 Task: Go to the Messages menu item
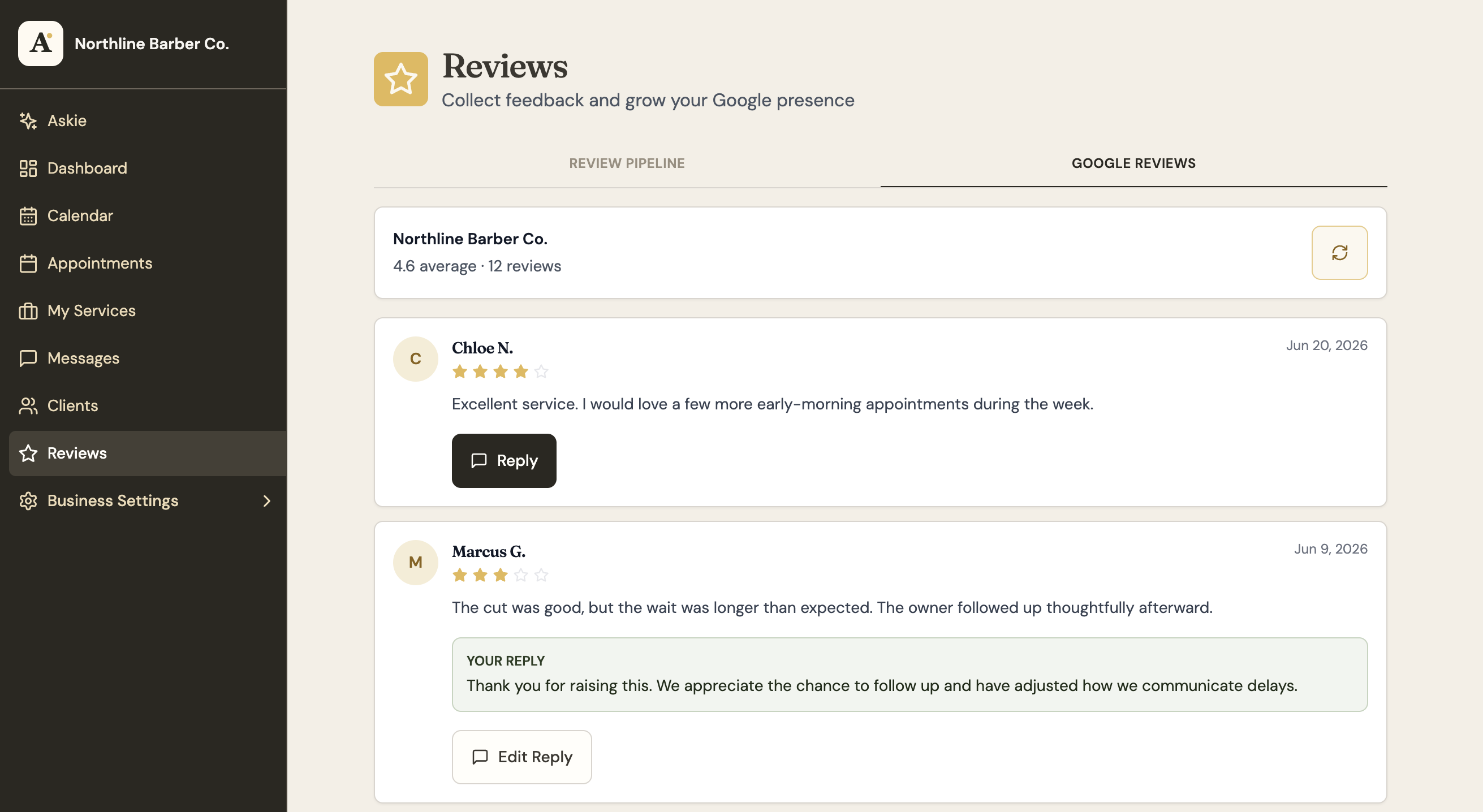(148, 359)
